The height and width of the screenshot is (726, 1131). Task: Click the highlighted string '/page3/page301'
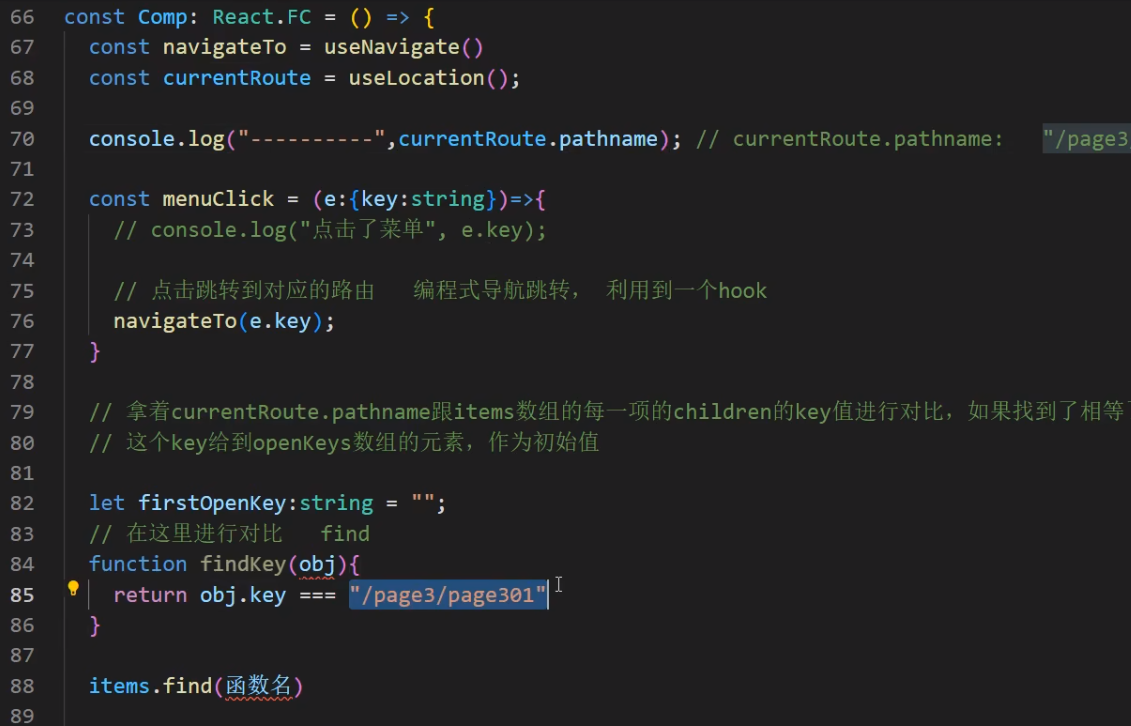(447, 594)
